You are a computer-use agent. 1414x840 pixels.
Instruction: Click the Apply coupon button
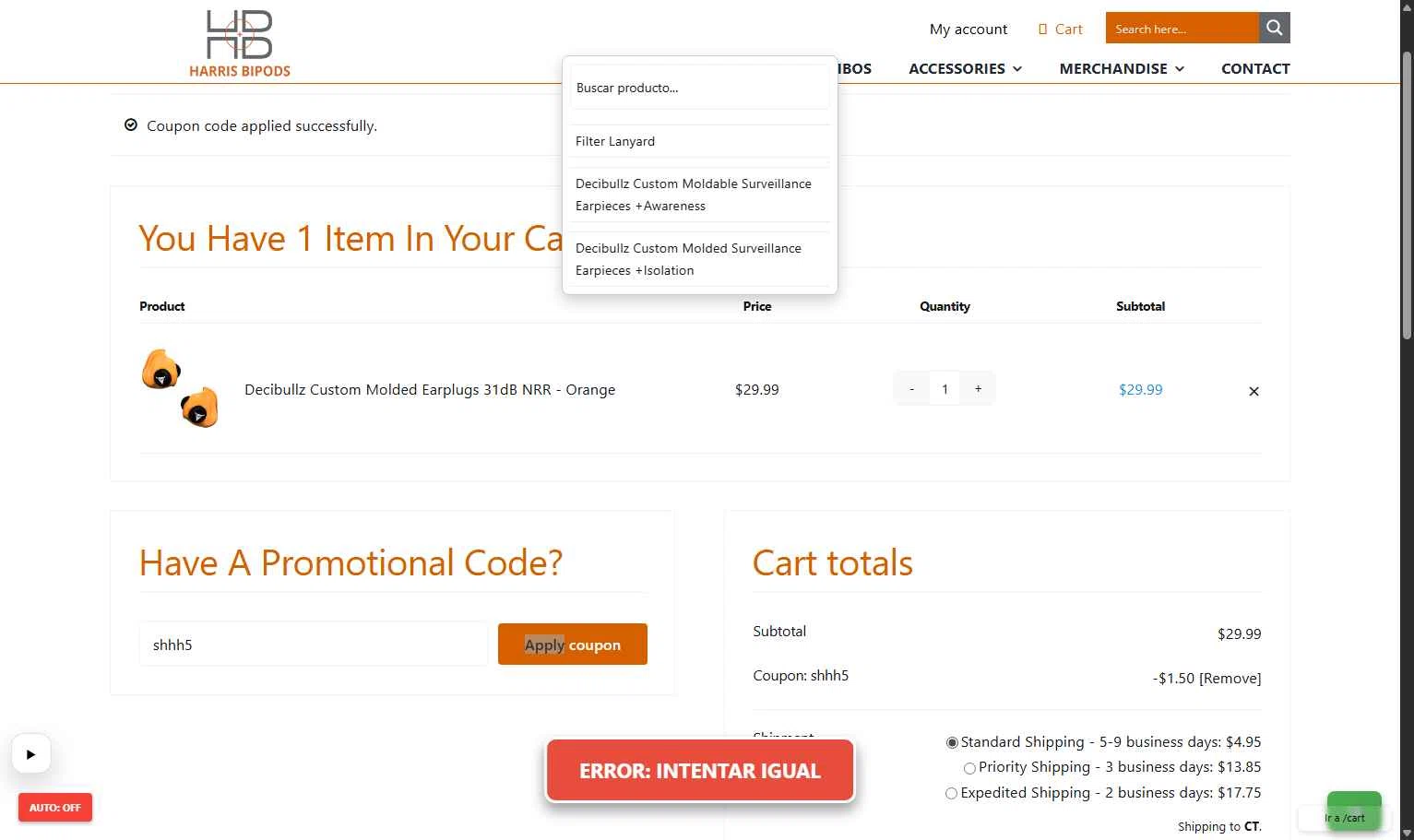(x=573, y=645)
